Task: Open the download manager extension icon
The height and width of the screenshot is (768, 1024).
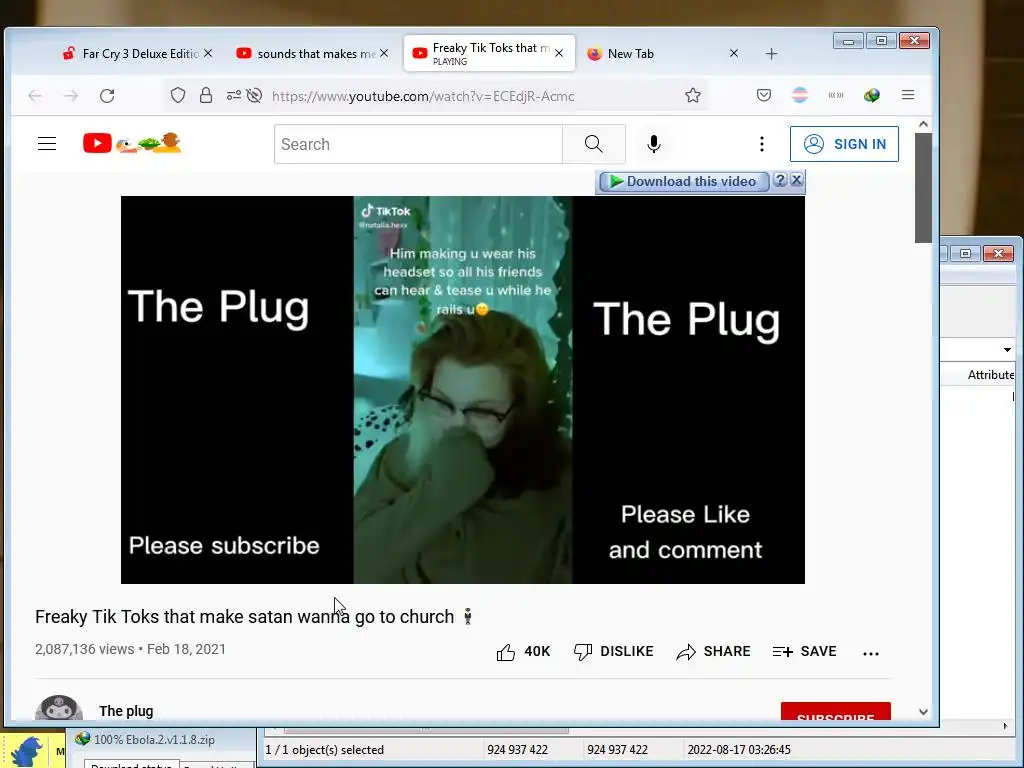Action: point(872,96)
